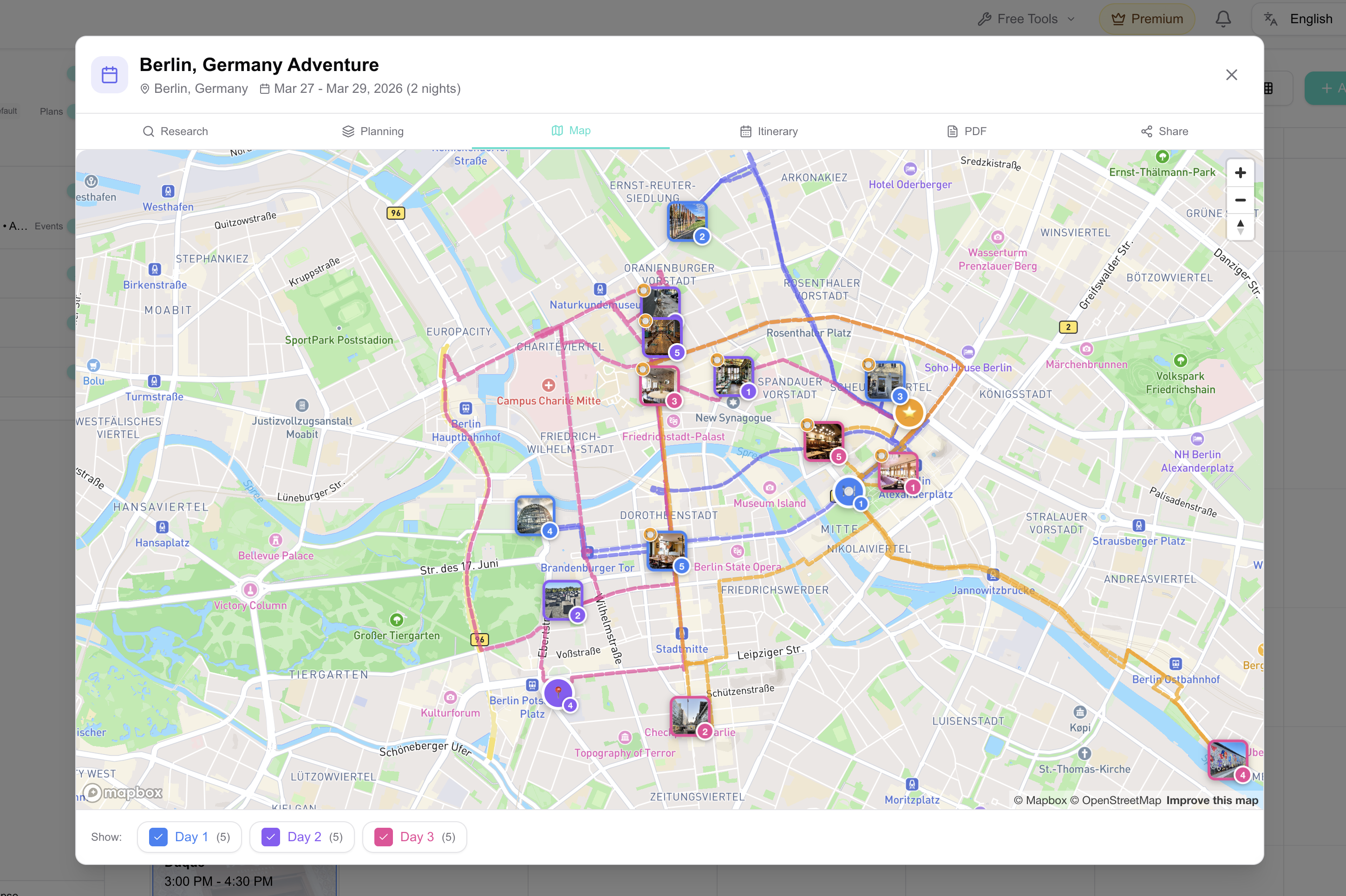Open the Free Tools dropdown
1346x896 pixels.
[x=1026, y=18]
